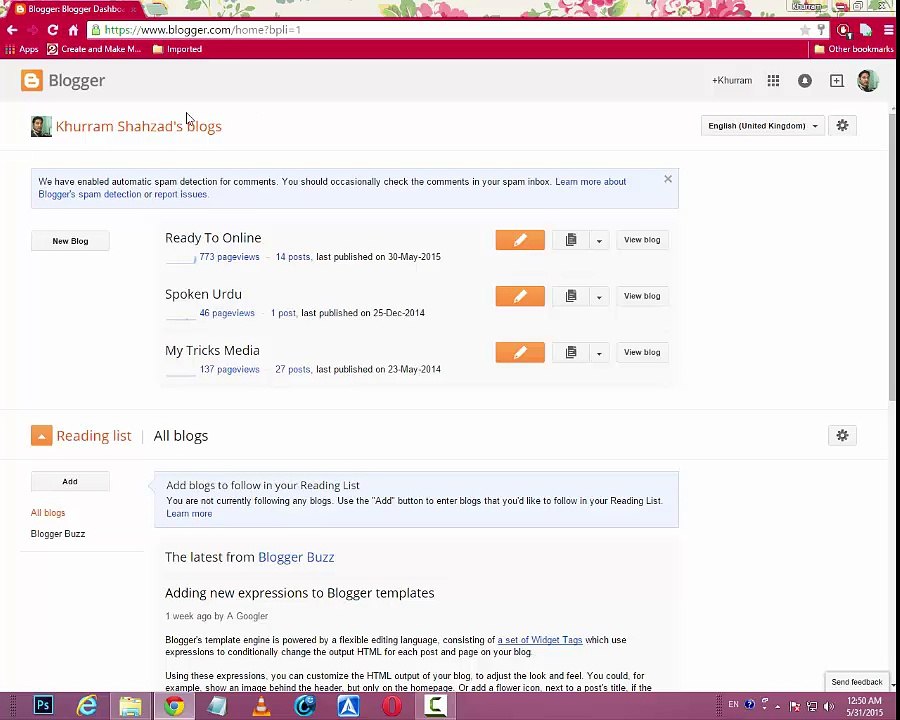View blog for Ready To Online

(642, 239)
